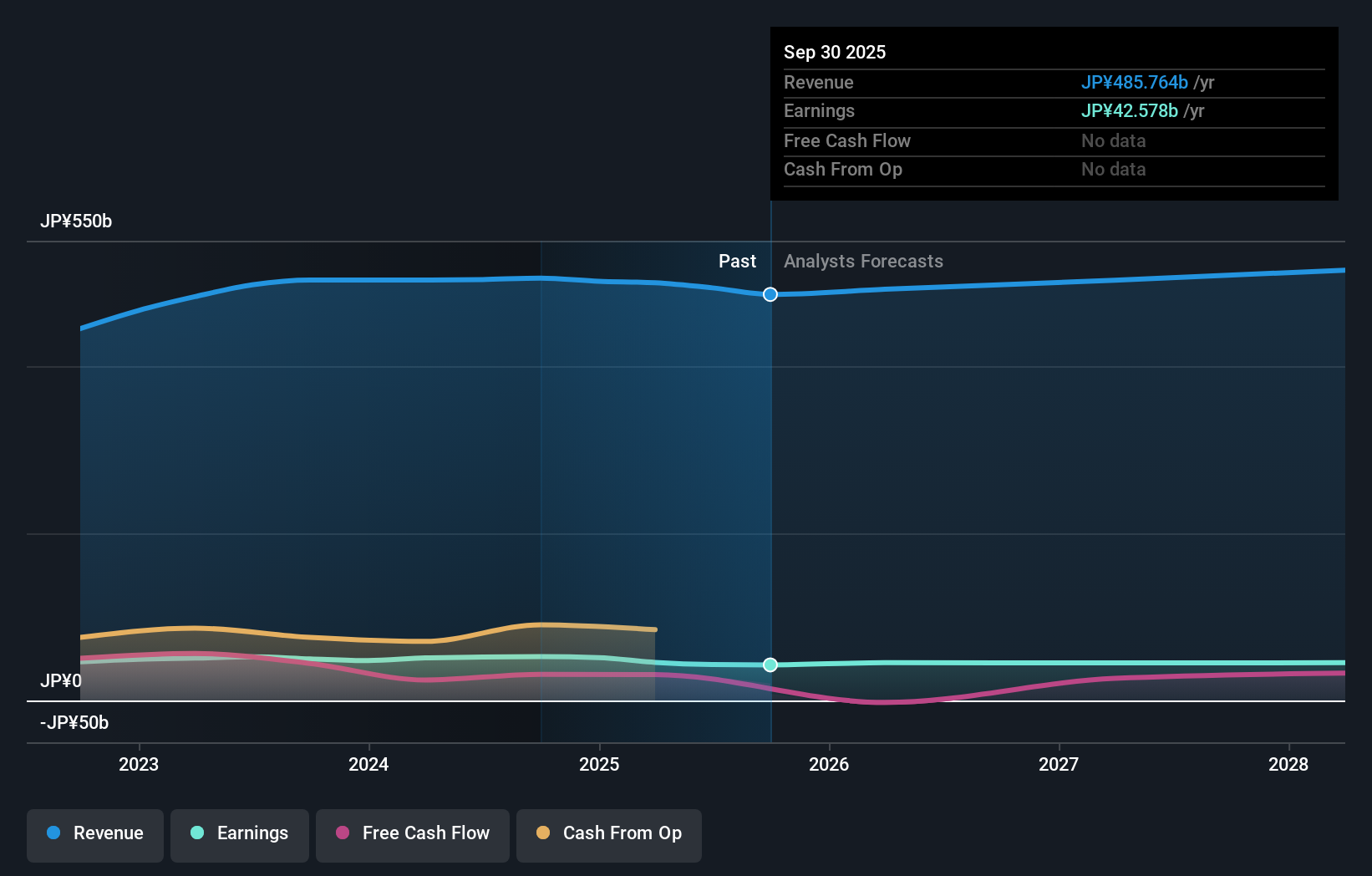The image size is (1372, 876).
Task: Click the Sep 30 2025 tooltip header
Action: pos(834,52)
